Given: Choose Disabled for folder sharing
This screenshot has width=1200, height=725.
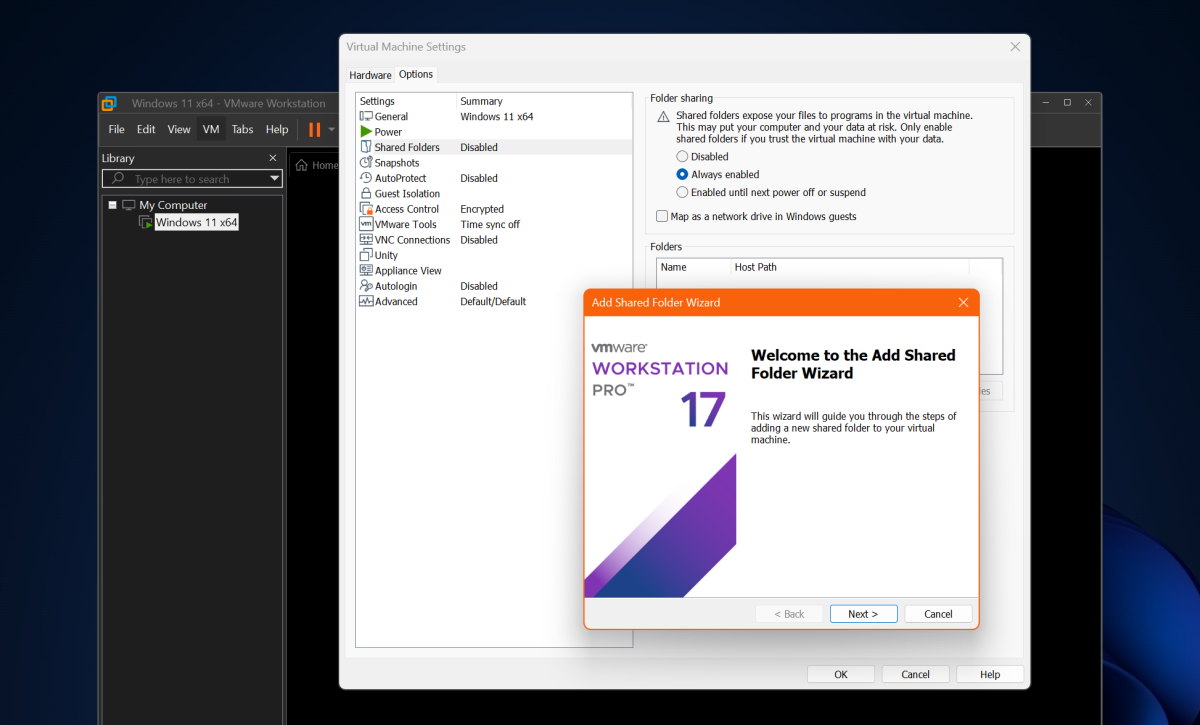Looking at the screenshot, I should coord(682,156).
